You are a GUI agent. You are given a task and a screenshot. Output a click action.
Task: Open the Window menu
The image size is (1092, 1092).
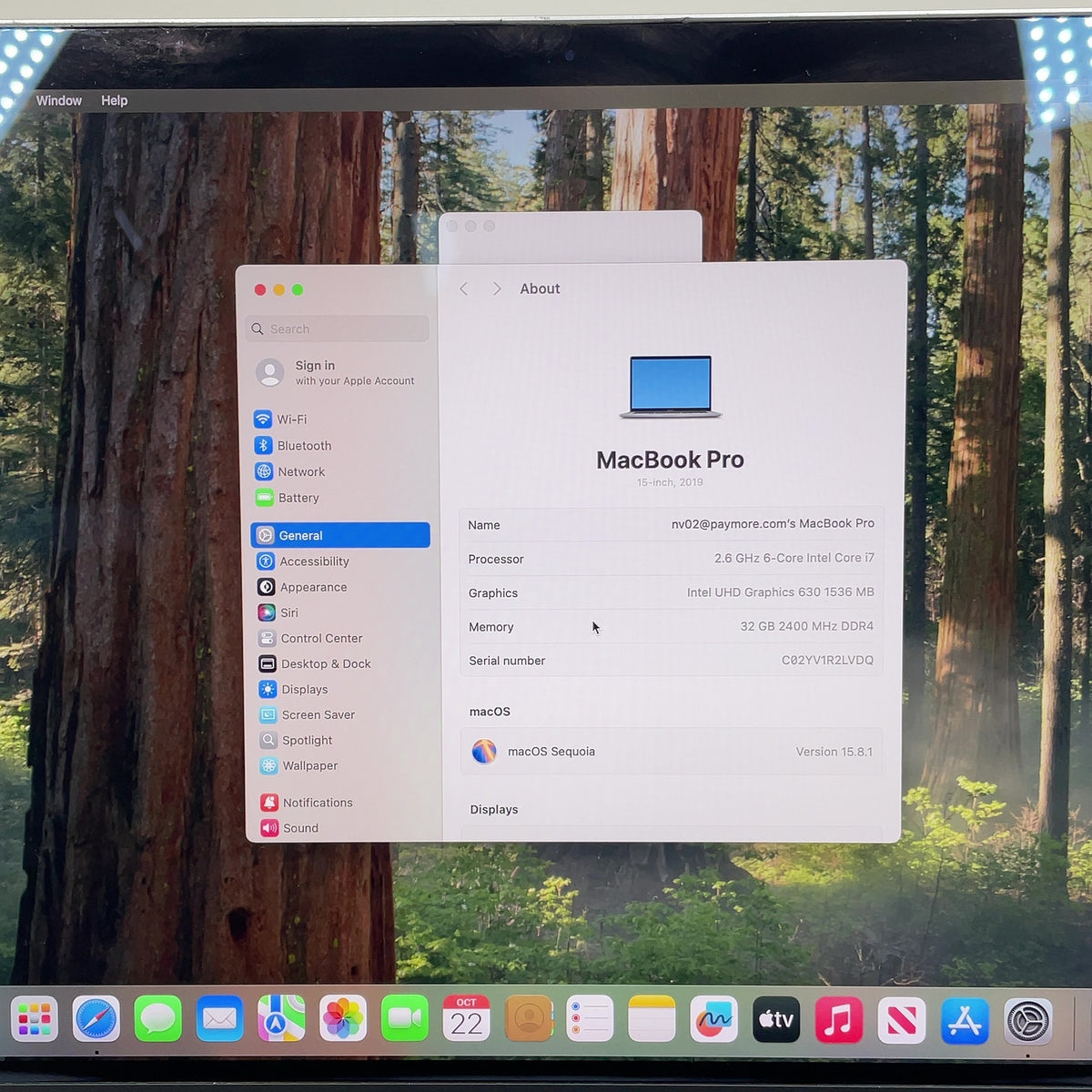point(59,101)
